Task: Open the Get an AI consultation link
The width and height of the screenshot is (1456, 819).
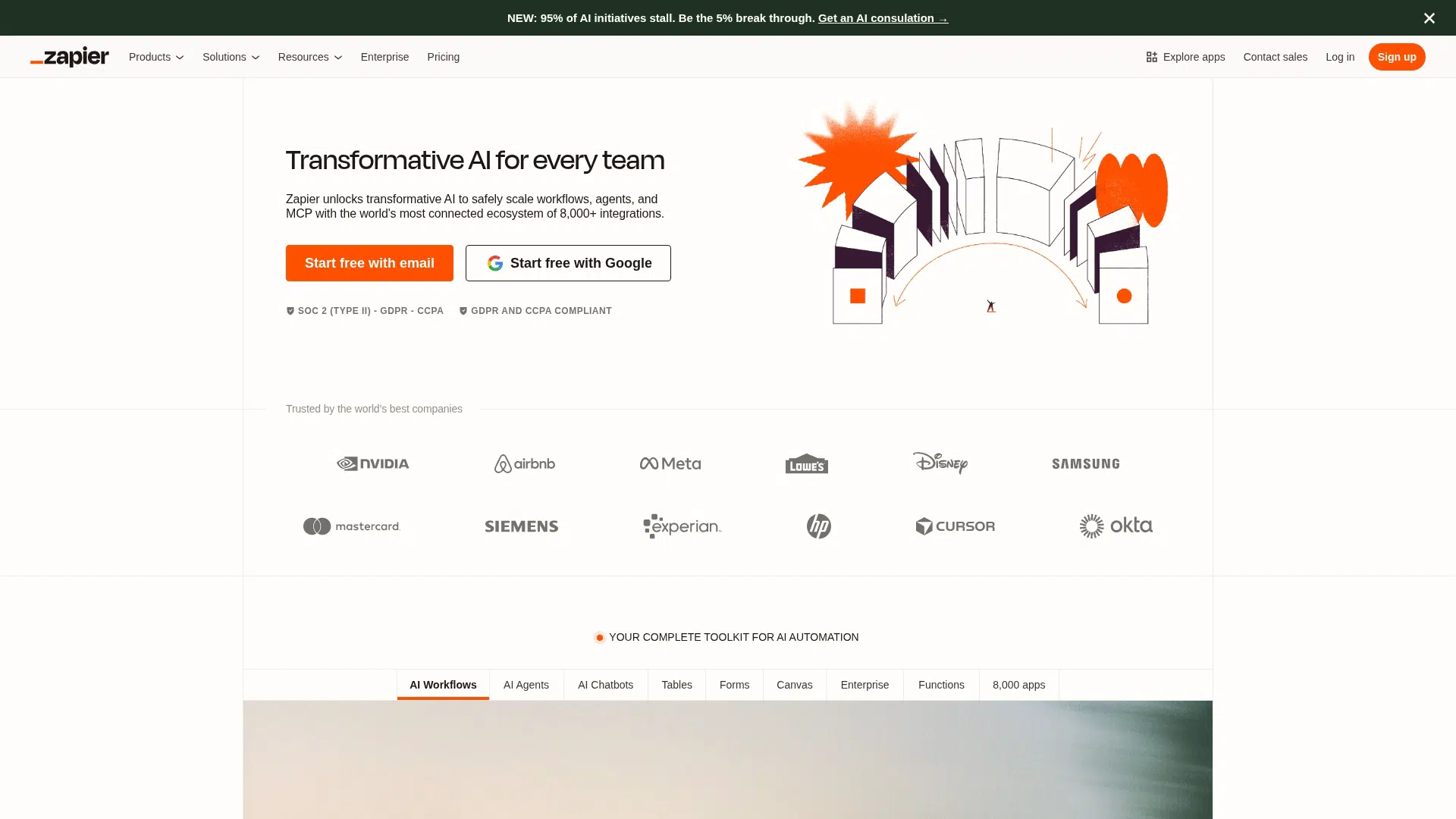Action: tap(883, 18)
